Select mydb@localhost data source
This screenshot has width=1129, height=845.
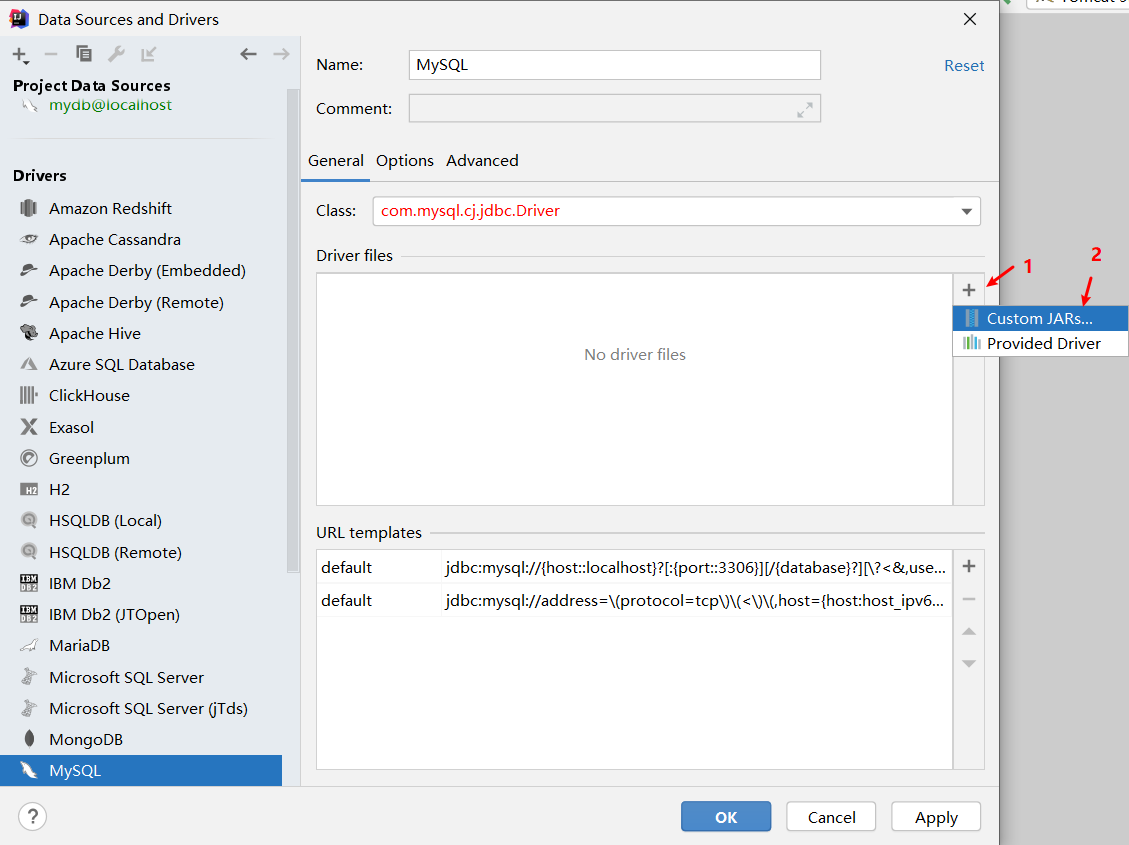(x=110, y=105)
